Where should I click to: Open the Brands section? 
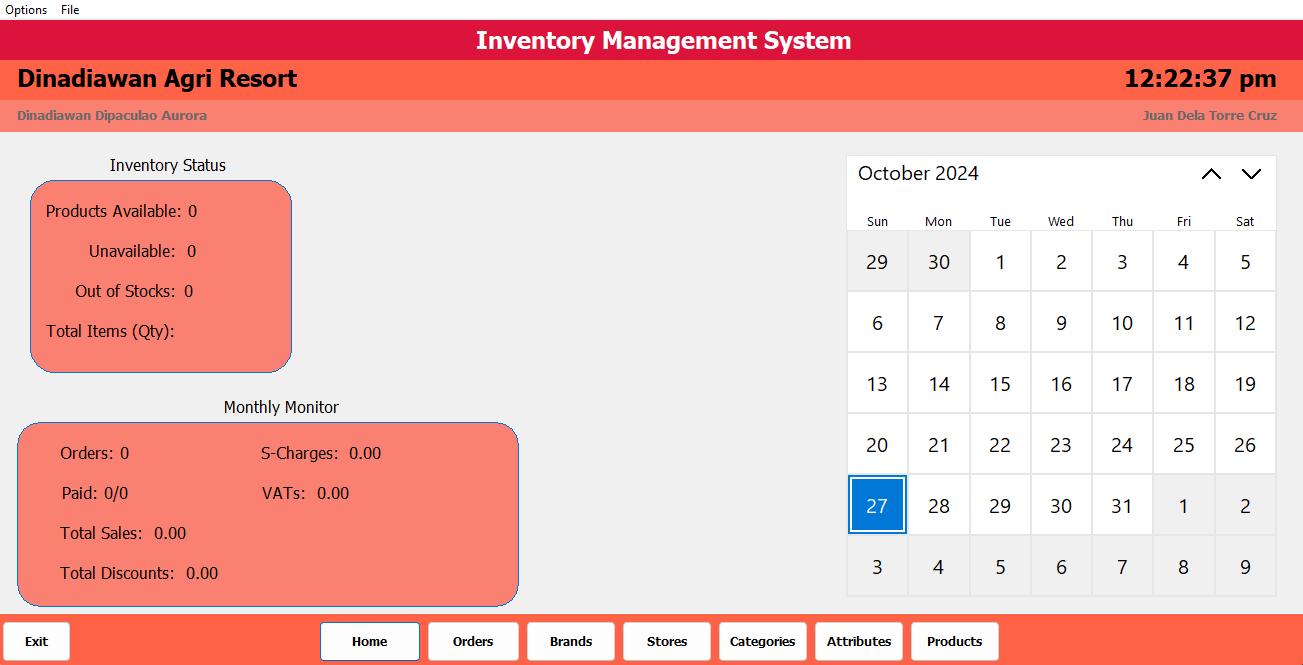[570, 641]
